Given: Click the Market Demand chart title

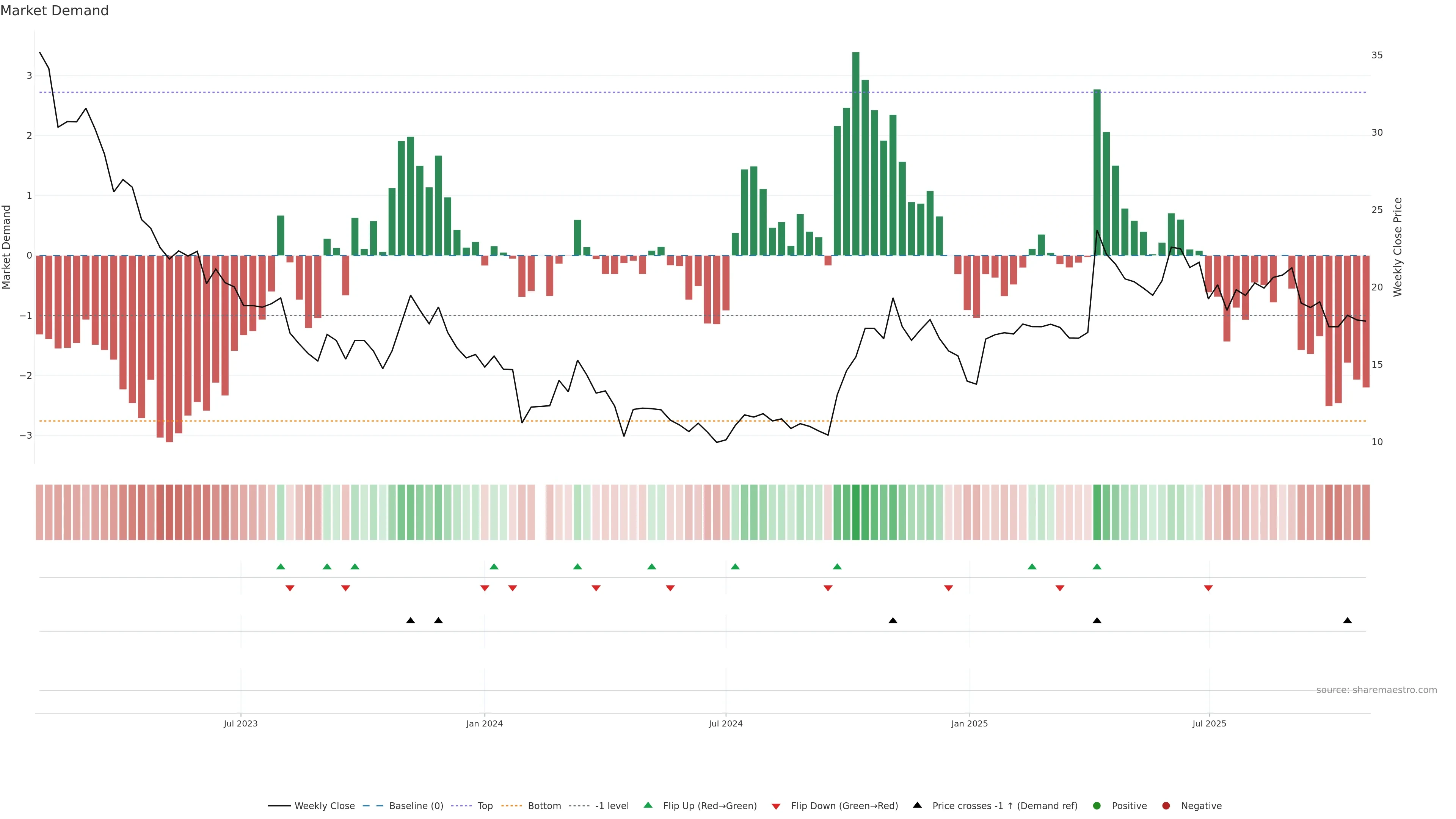Looking at the screenshot, I should [x=54, y=11].
